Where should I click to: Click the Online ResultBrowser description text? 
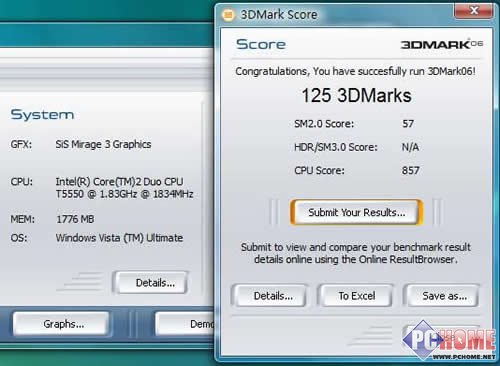(356, 253)
